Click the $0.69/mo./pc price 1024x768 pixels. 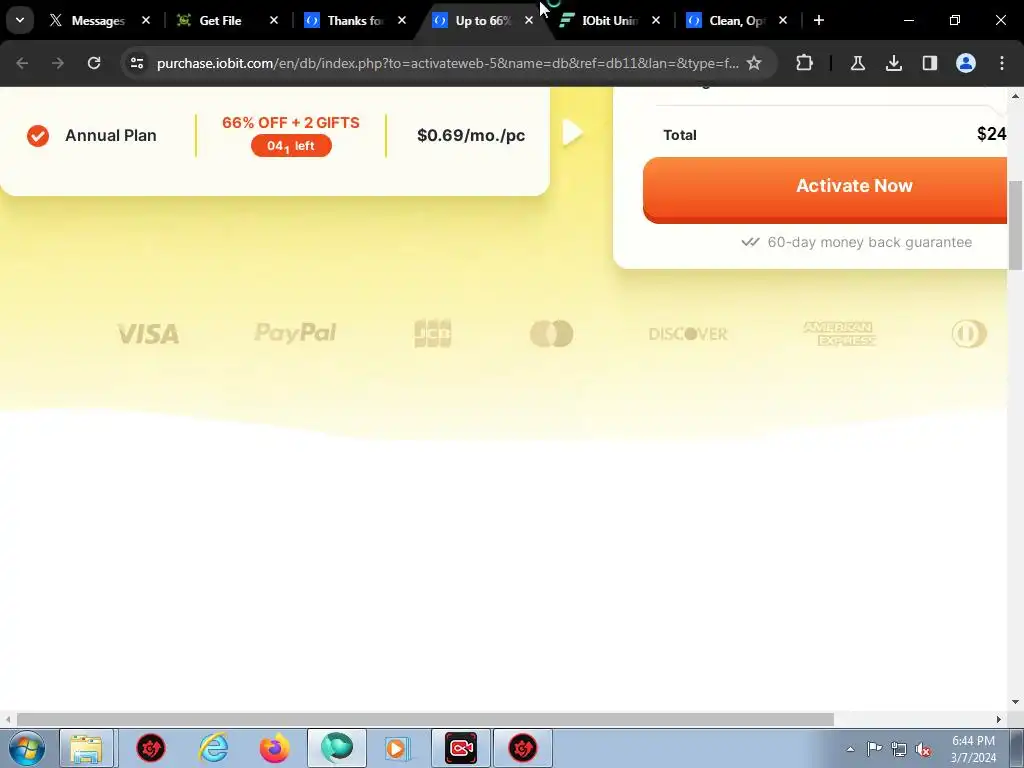(471, 136)
